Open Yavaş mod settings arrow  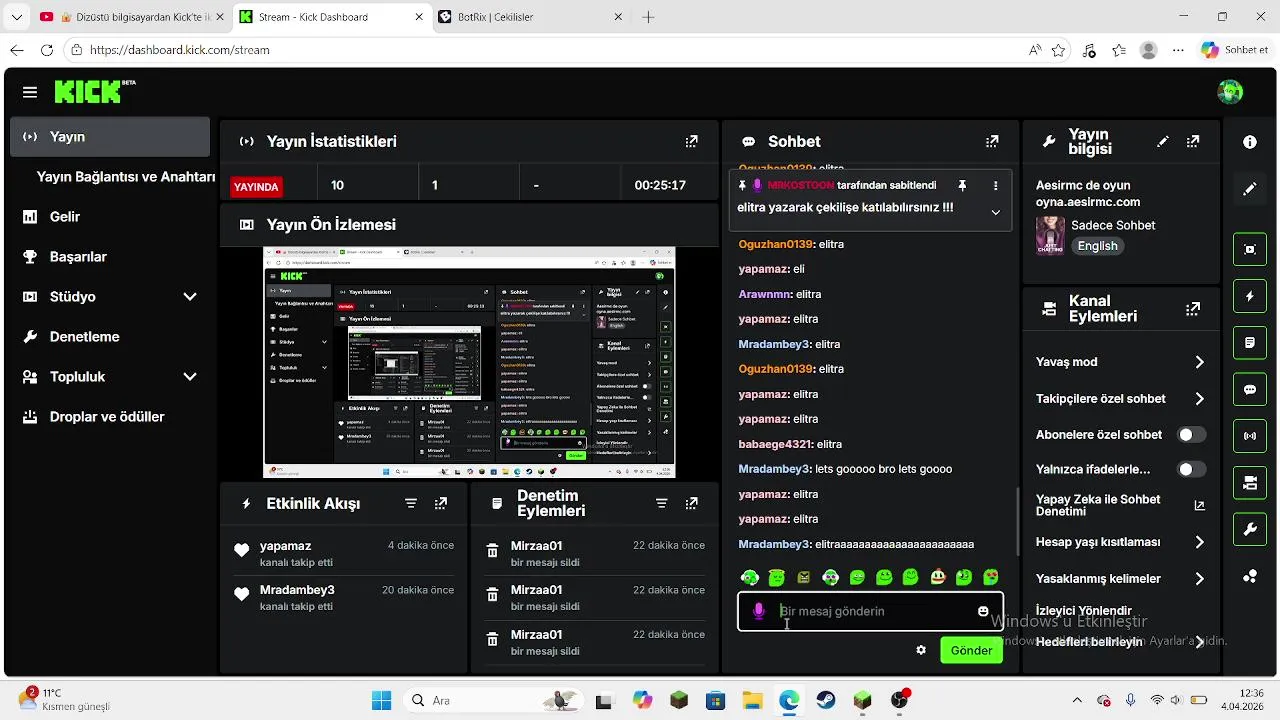[x=1199, y=362]
